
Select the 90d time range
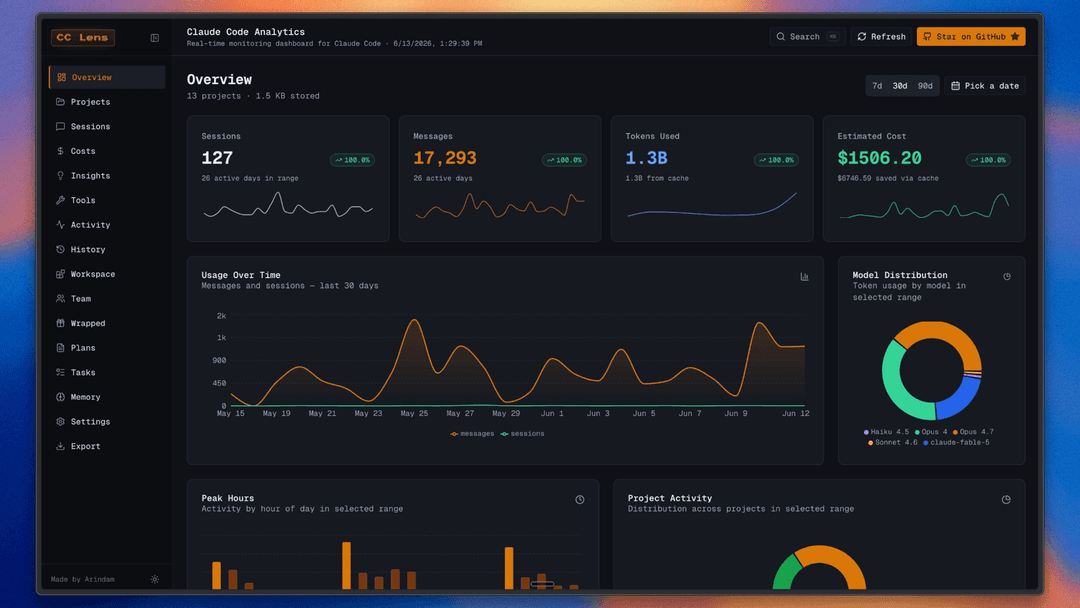[925, 86]
